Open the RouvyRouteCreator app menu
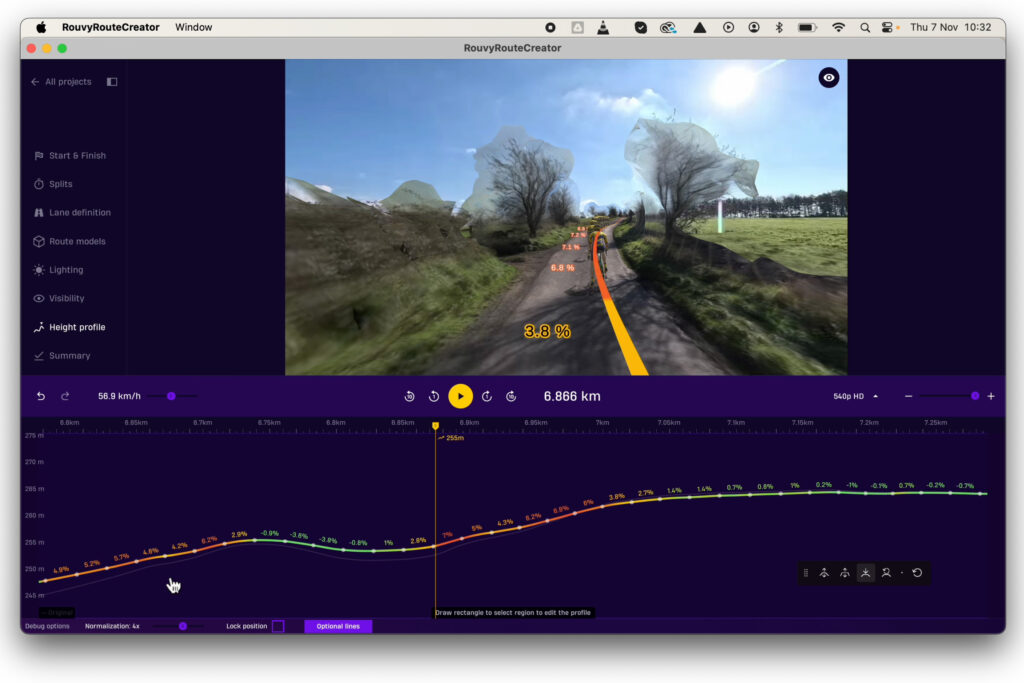The height and width of the screenshot is (683, 1024). [x=110, y=27]
